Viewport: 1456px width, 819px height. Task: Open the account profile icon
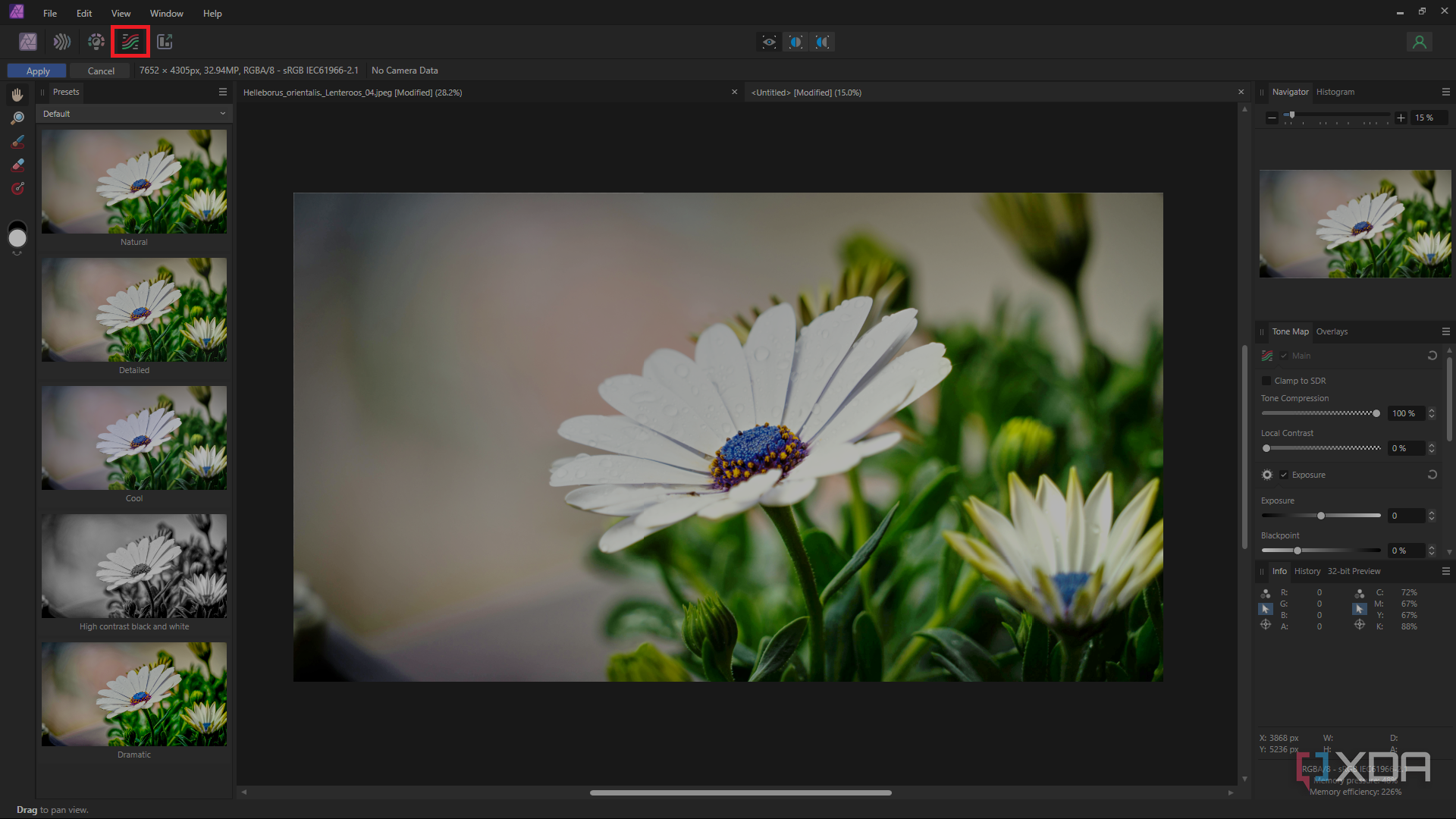pos(1419,42)
